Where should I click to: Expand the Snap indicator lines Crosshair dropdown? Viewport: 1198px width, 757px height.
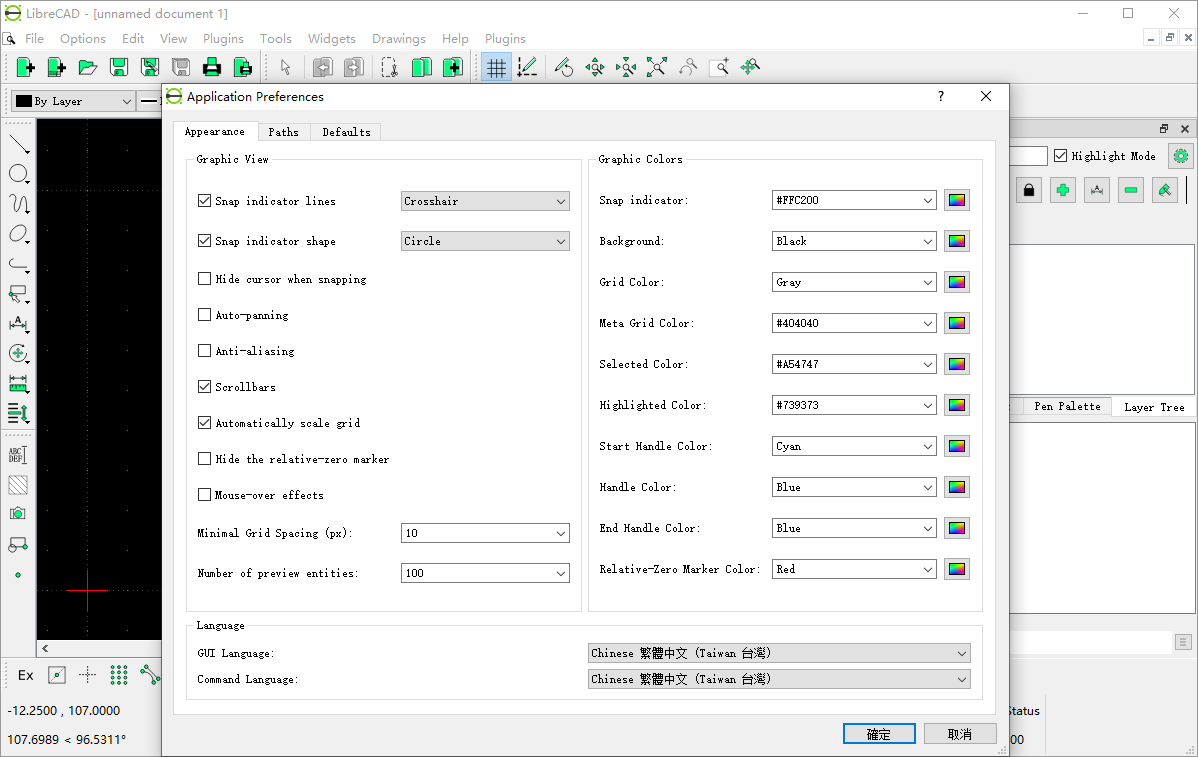[x=485, y=201]
